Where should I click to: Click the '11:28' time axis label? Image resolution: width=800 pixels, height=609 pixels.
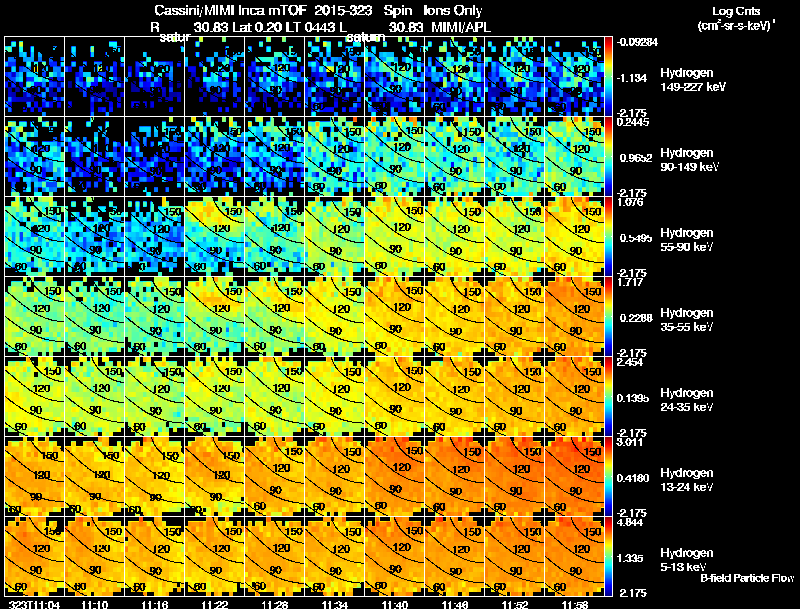pyautogui.click(x=275, y=604)
